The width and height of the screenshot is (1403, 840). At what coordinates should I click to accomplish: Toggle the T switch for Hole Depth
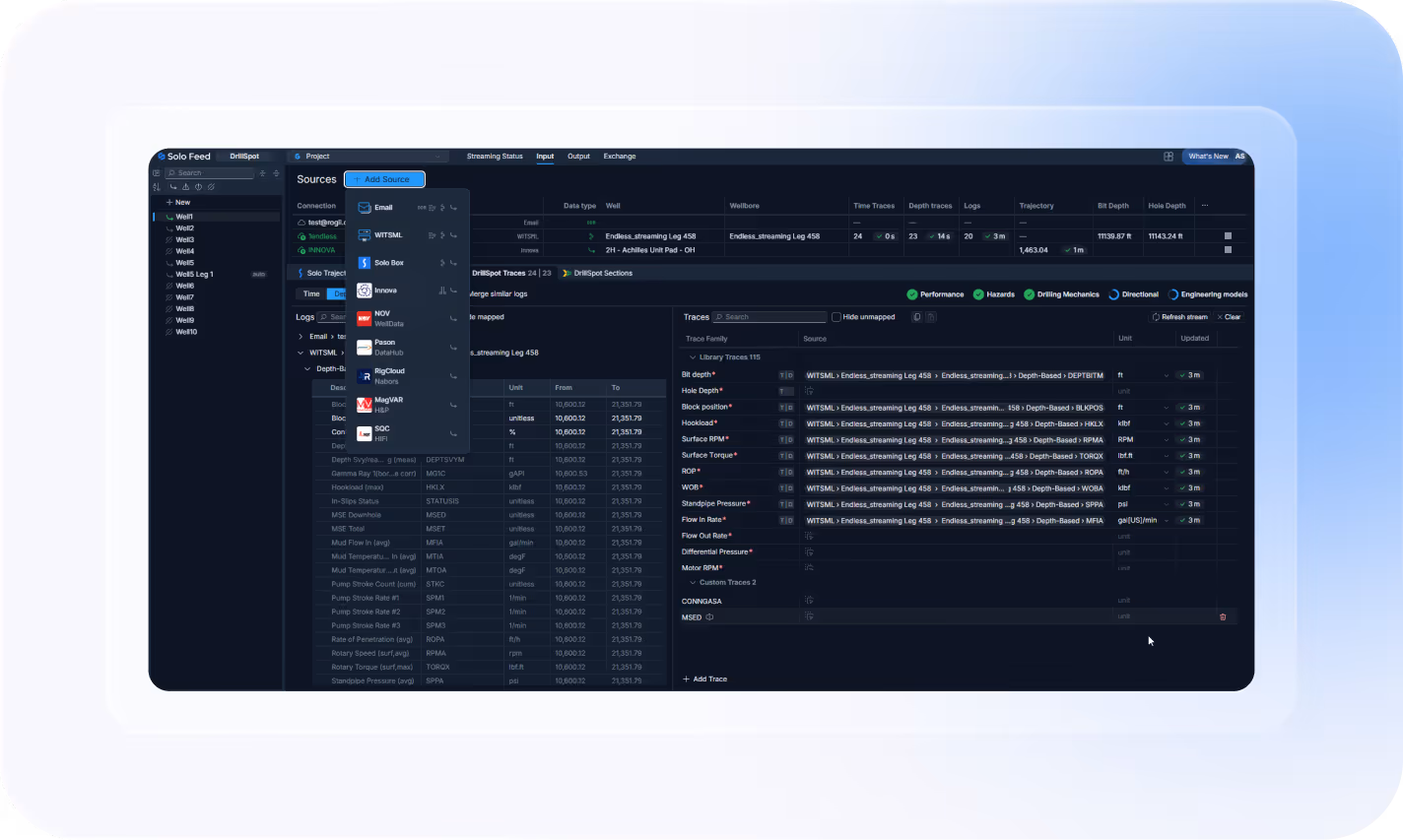point(786,391)
